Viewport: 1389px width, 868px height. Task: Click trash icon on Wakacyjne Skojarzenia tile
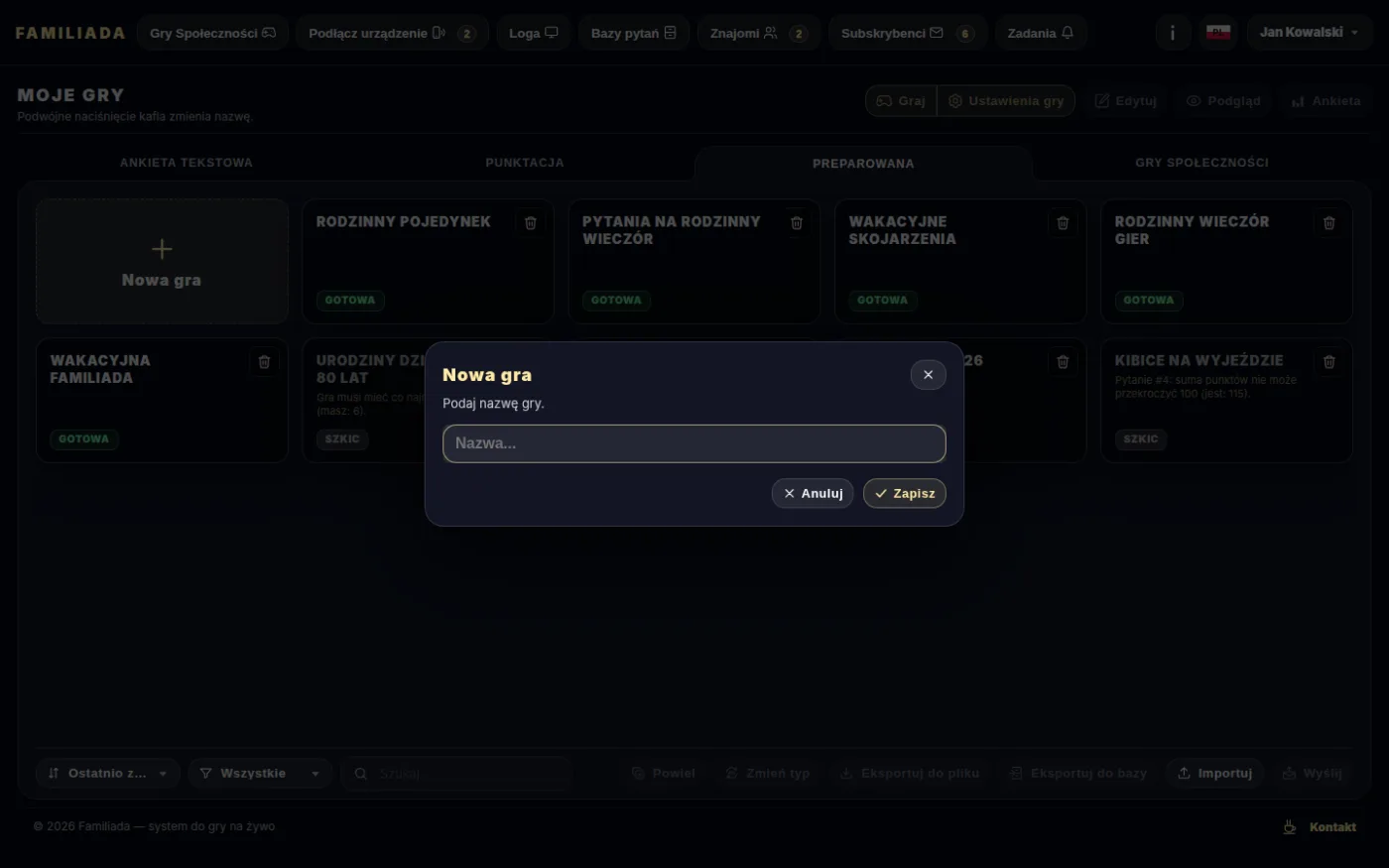pyautogui.click(x=1063, y=223)
